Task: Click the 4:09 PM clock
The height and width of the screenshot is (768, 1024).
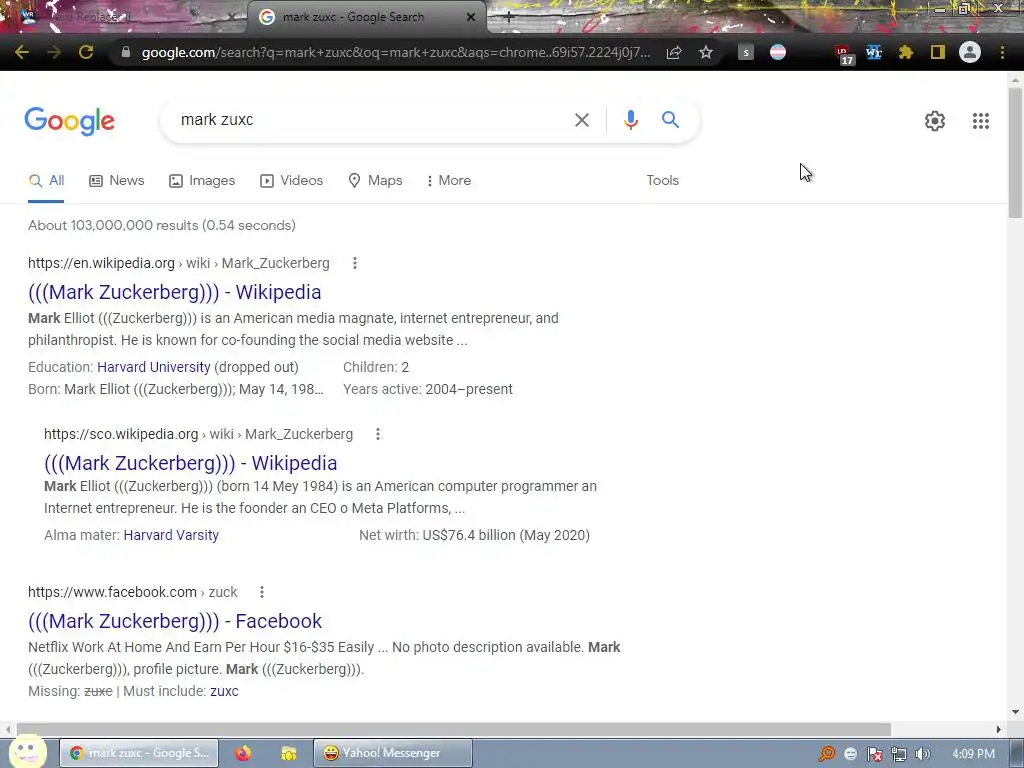Action: pyautogui.click(x=973, y=754)
